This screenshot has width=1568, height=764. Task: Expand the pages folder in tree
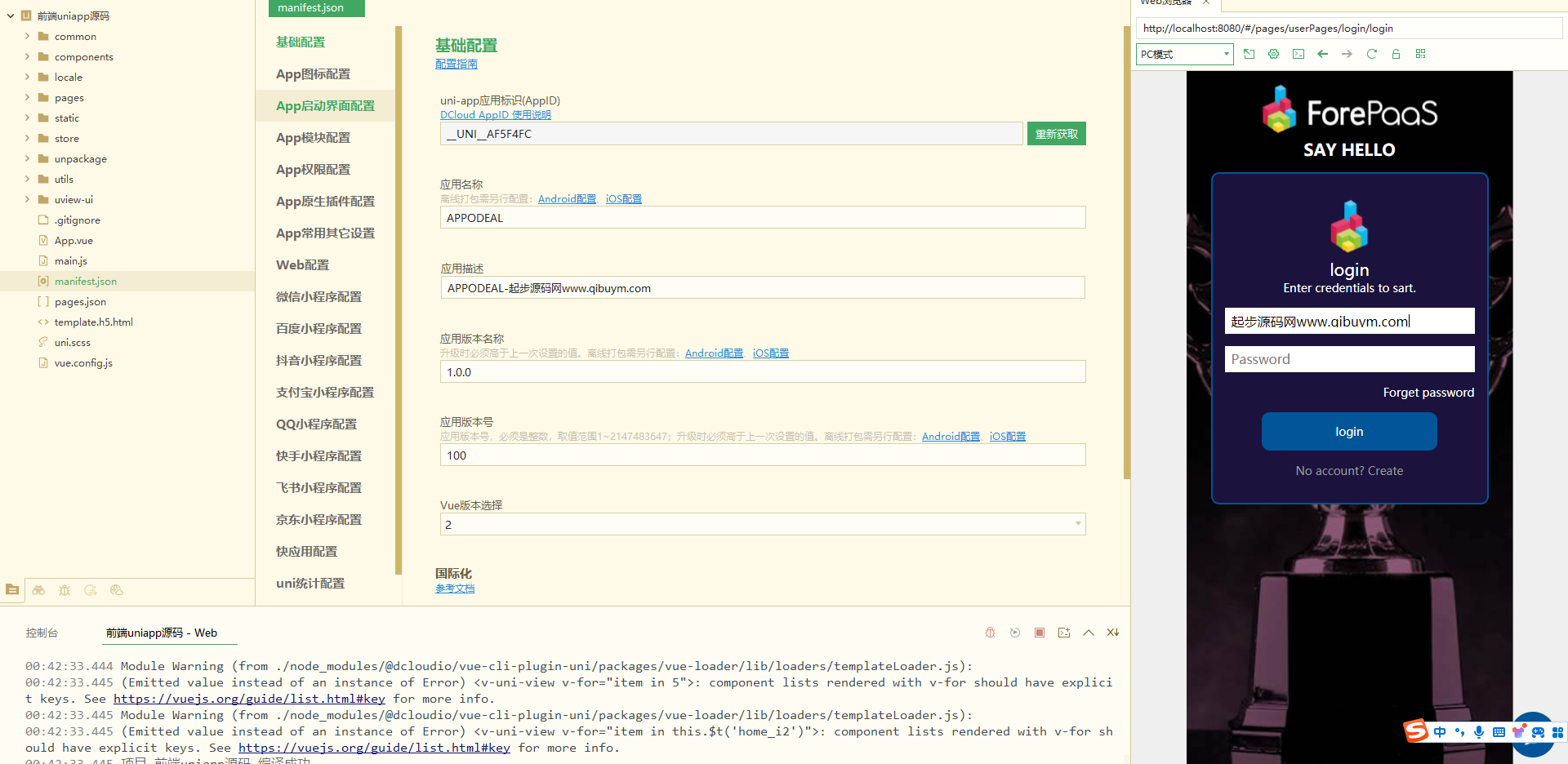pyautogui.click(x=27, y=98)
